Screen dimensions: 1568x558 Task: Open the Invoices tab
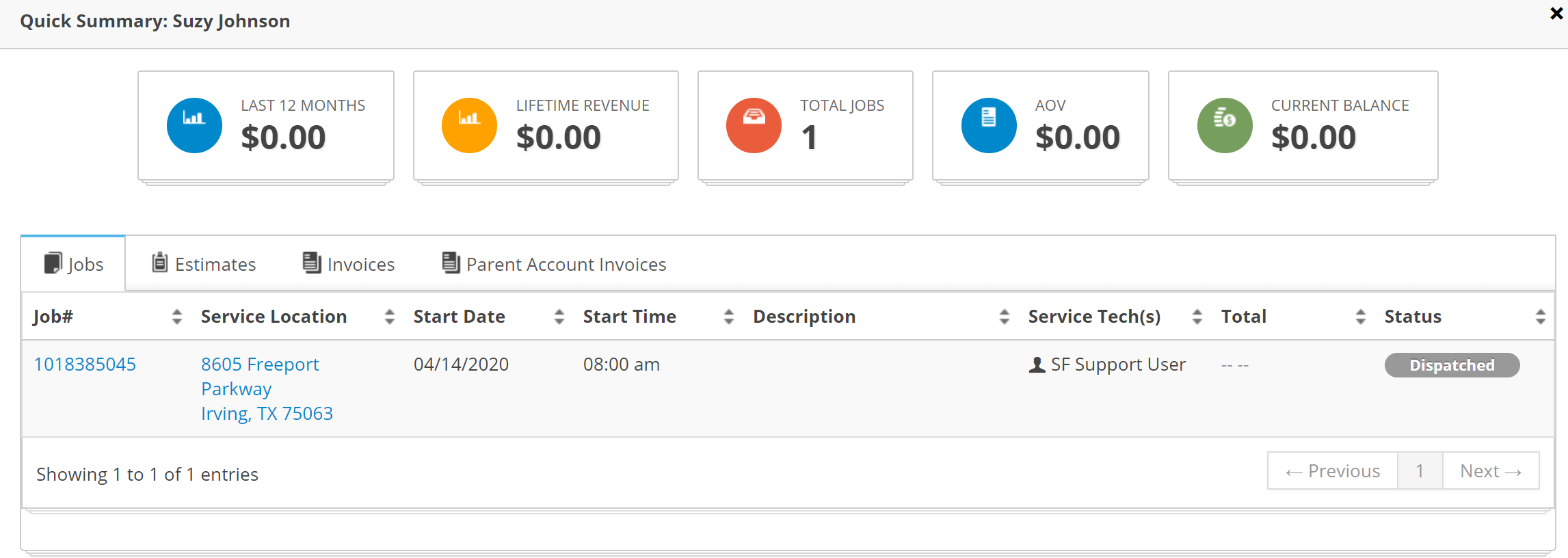(349, 264)
